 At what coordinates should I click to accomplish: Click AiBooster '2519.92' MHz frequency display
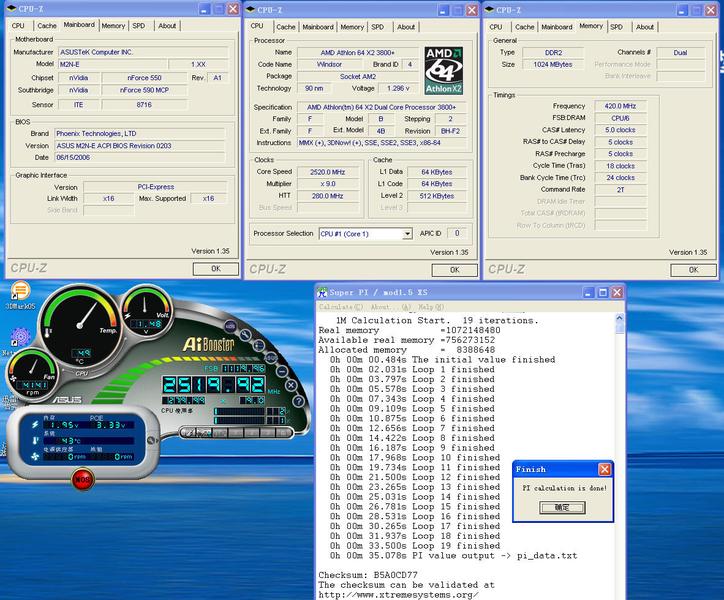[x=214, y=385]
